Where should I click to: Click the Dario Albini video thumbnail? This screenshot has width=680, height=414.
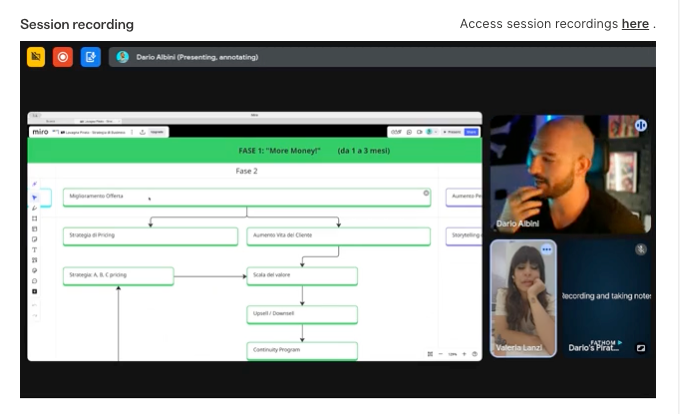pos(570,174)
